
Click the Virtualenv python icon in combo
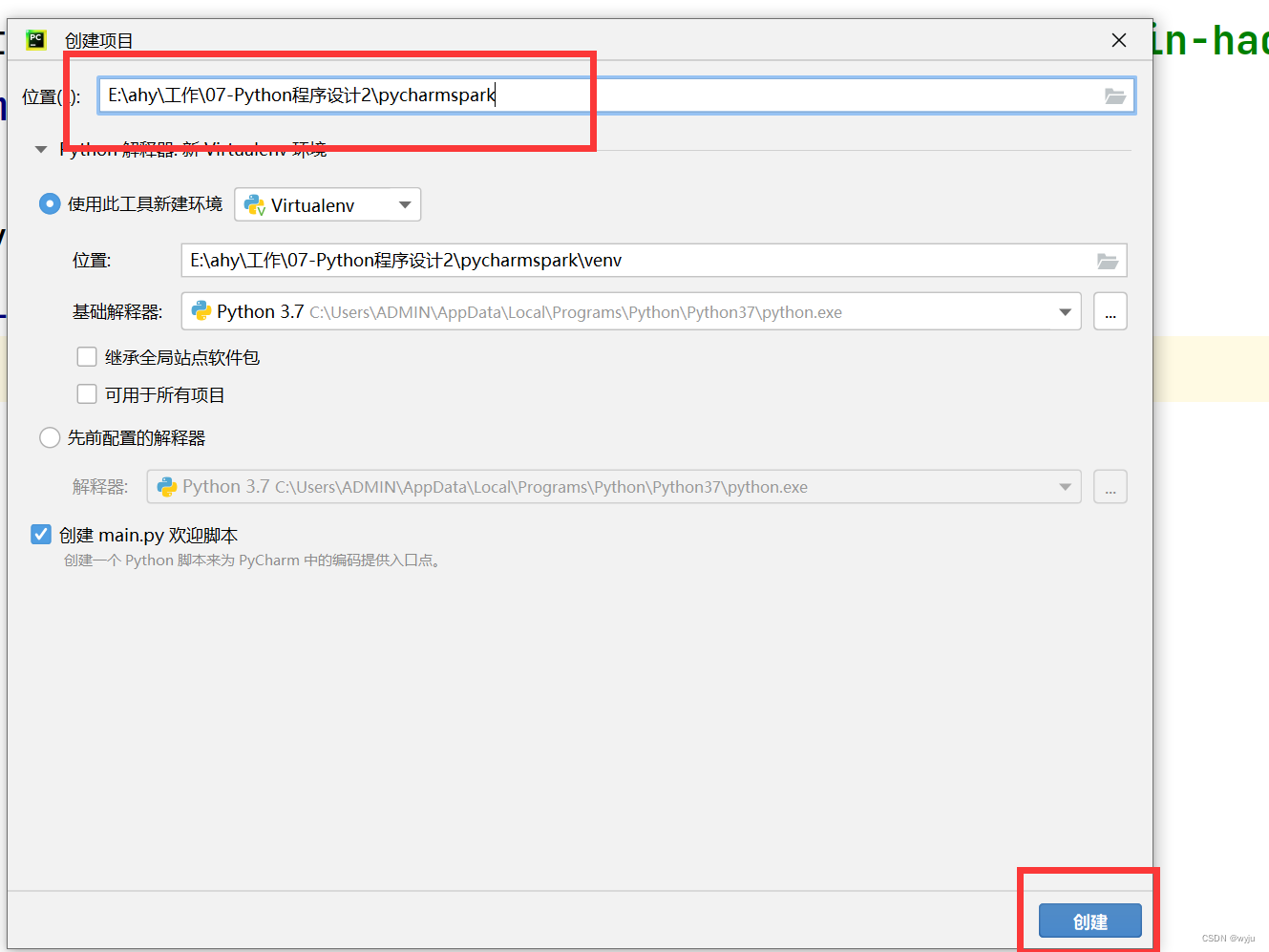pos(254,204)
